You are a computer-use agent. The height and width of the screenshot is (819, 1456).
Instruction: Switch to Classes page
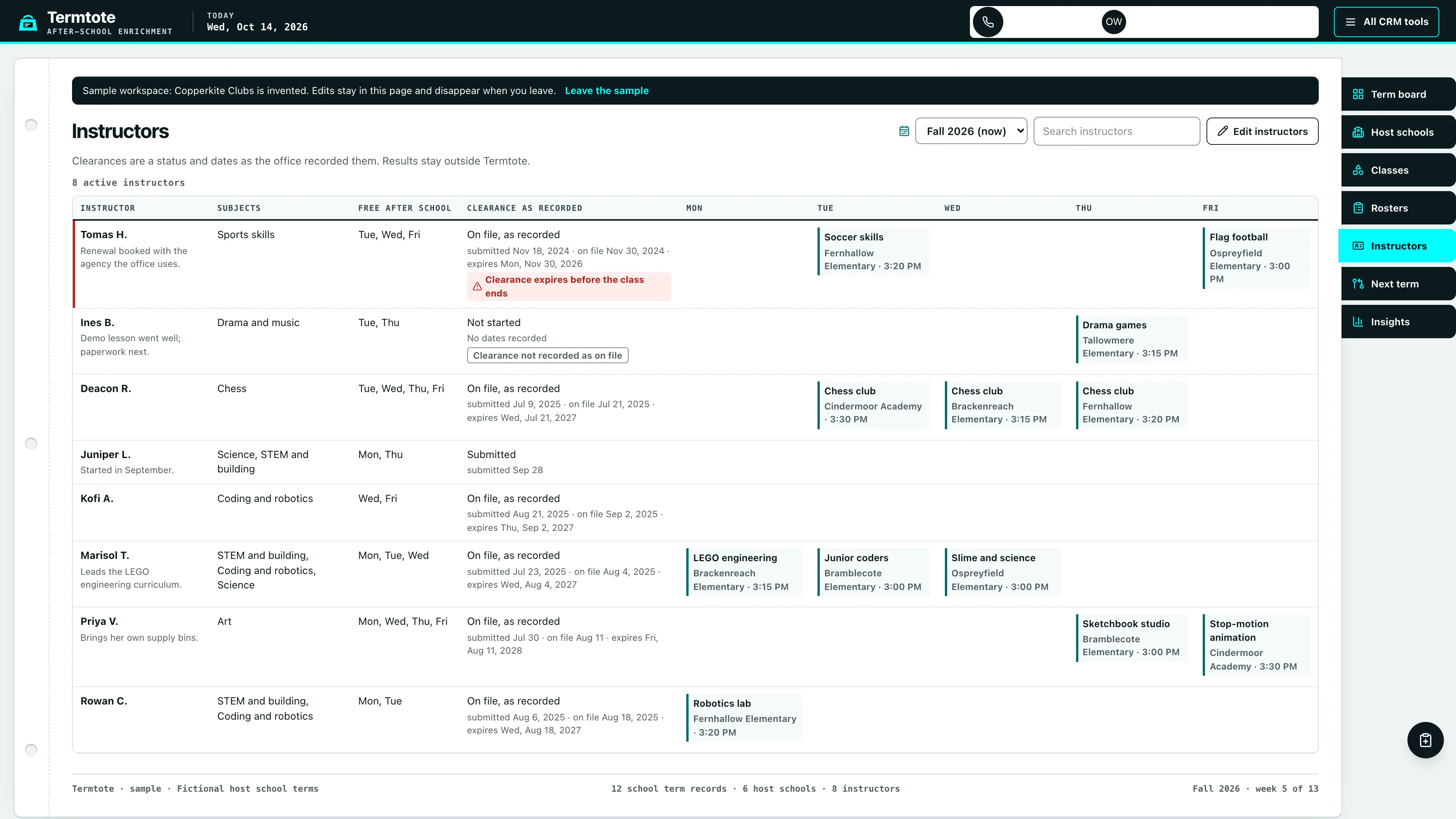click(x=1398, y=170)
